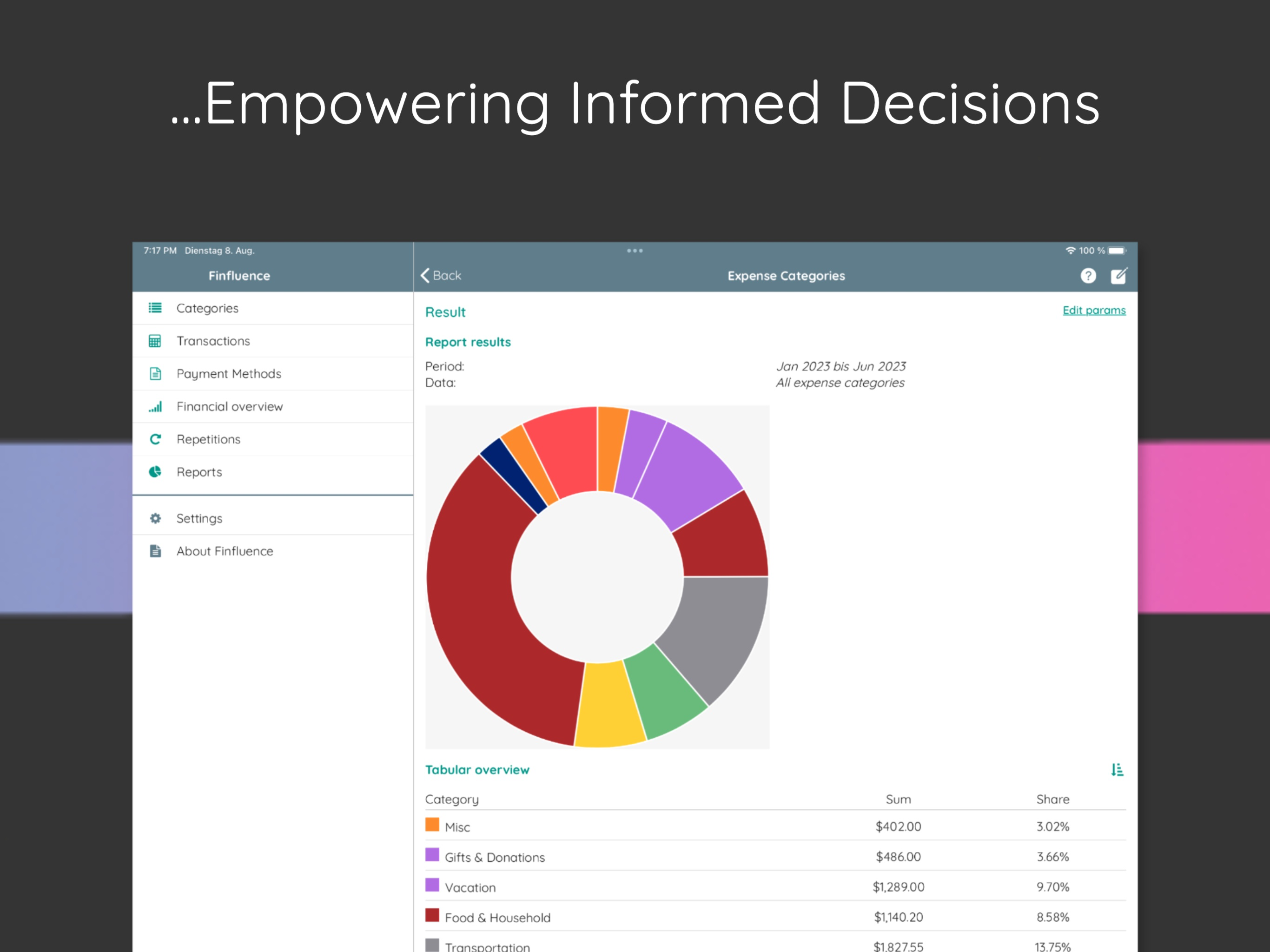Click the purple Vacation color swatch
1270x952 pixels.
coord(432,886)
